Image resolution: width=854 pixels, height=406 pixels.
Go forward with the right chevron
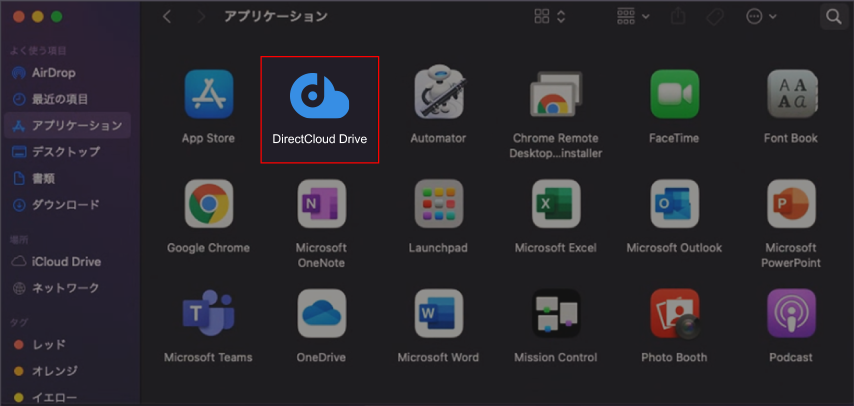pyautogui.click(x=202, y=17)
